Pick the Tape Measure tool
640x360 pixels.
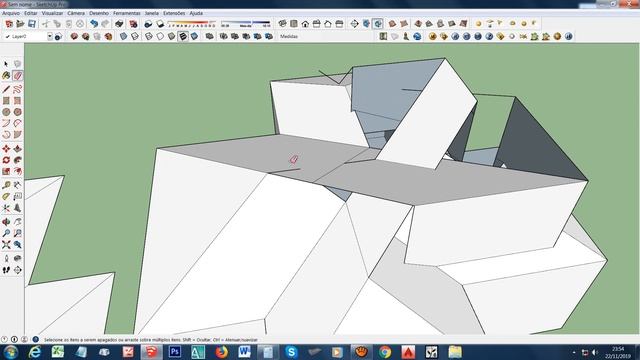pyautogui.click(x=6, y=185)
